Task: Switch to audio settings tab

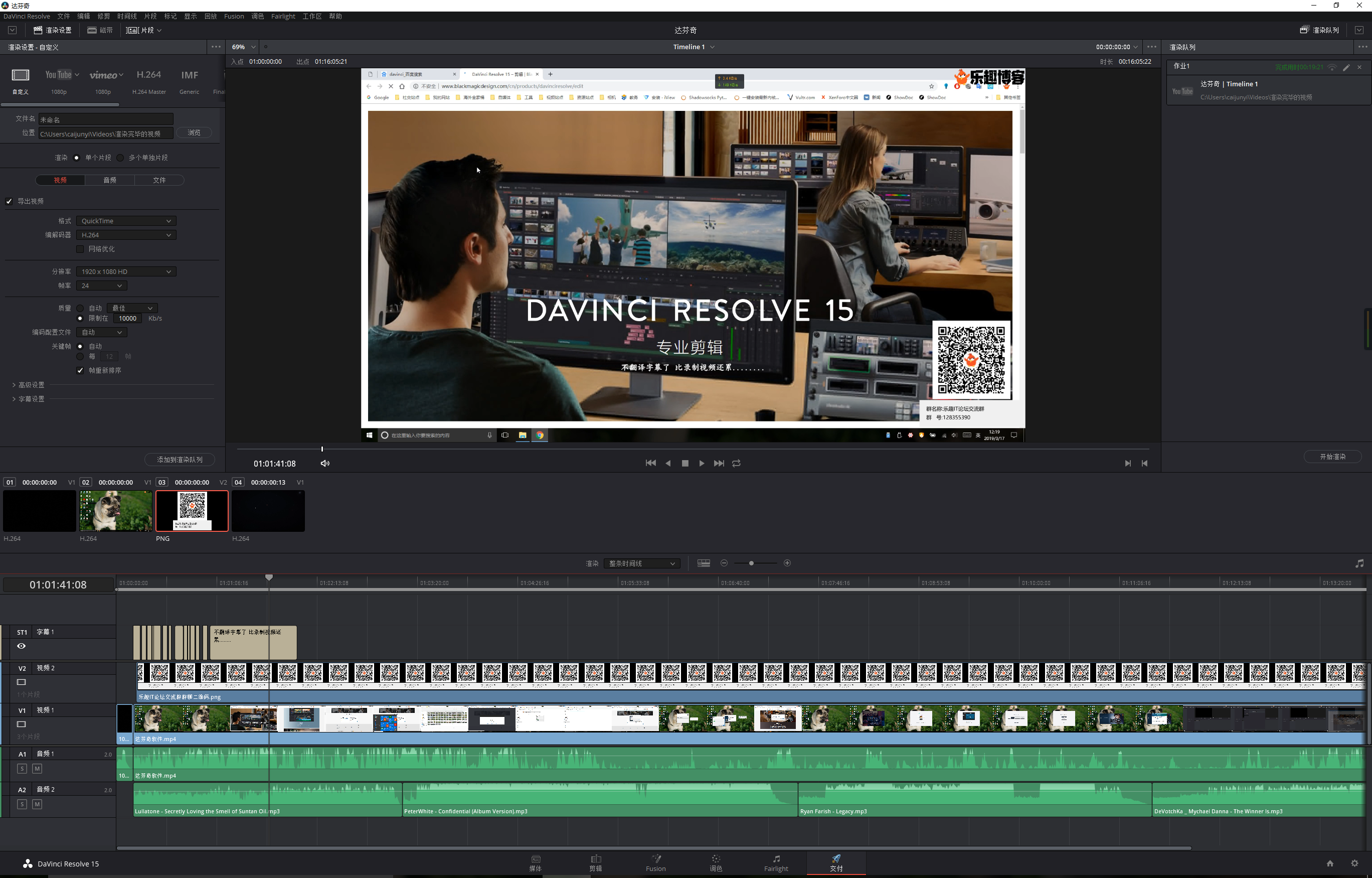Action: point(110,180)
